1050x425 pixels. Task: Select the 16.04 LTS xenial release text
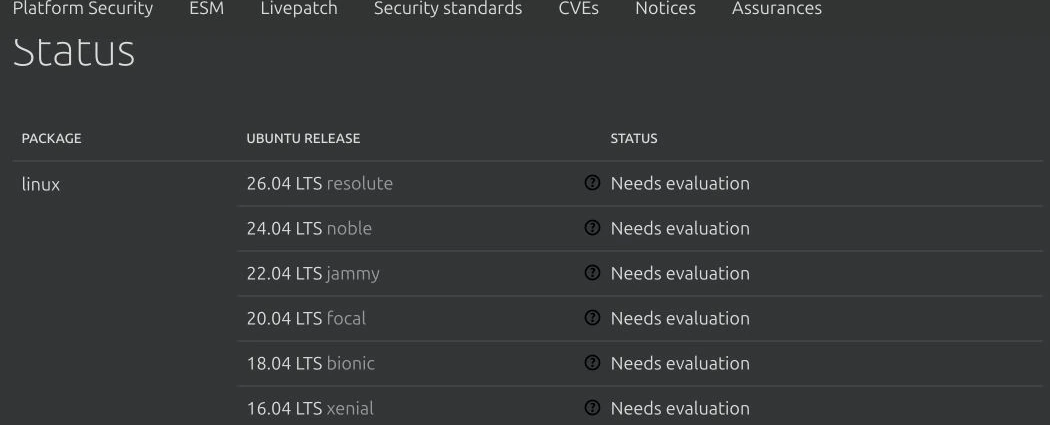[x=310, y=408]
